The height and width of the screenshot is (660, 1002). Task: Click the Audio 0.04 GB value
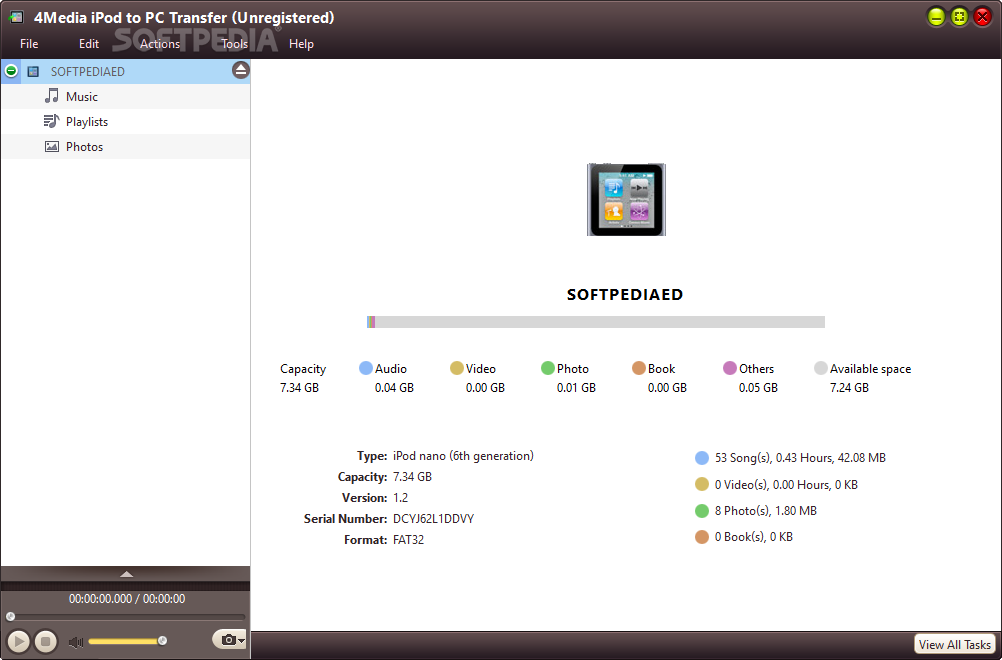pyautogui.click(x=394, y=388)
